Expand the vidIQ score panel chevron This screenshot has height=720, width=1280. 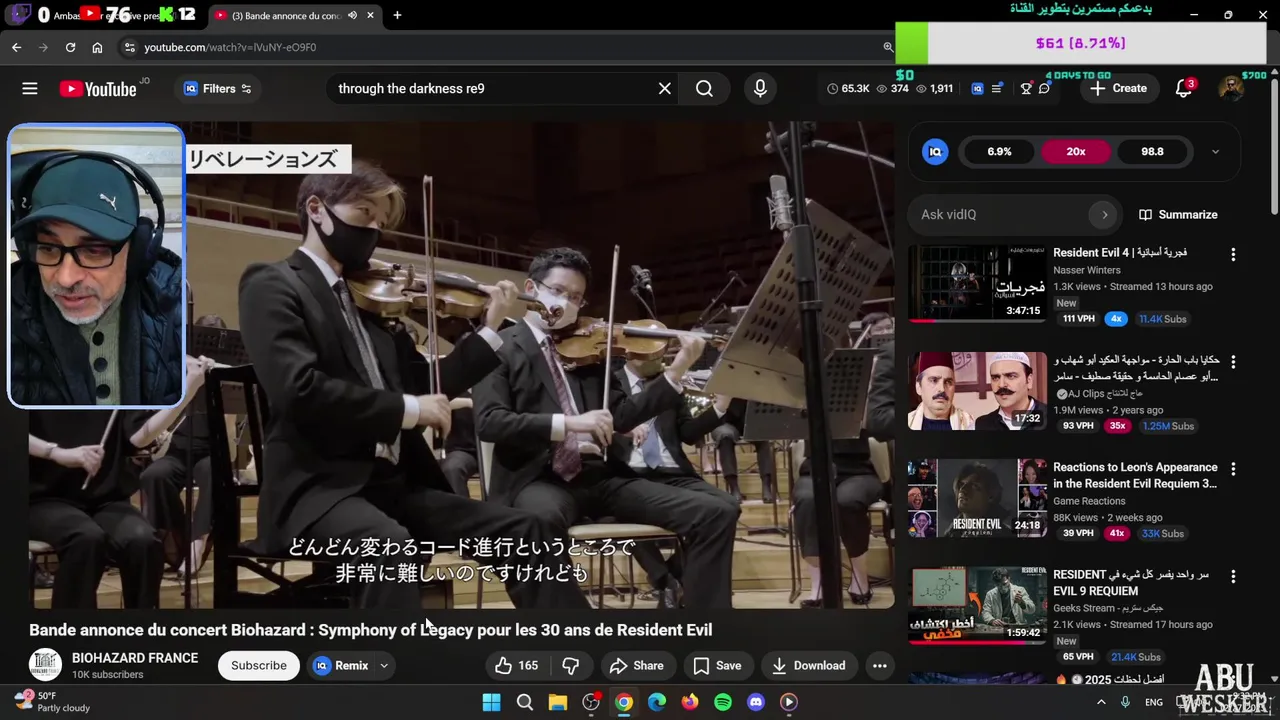1215,152
